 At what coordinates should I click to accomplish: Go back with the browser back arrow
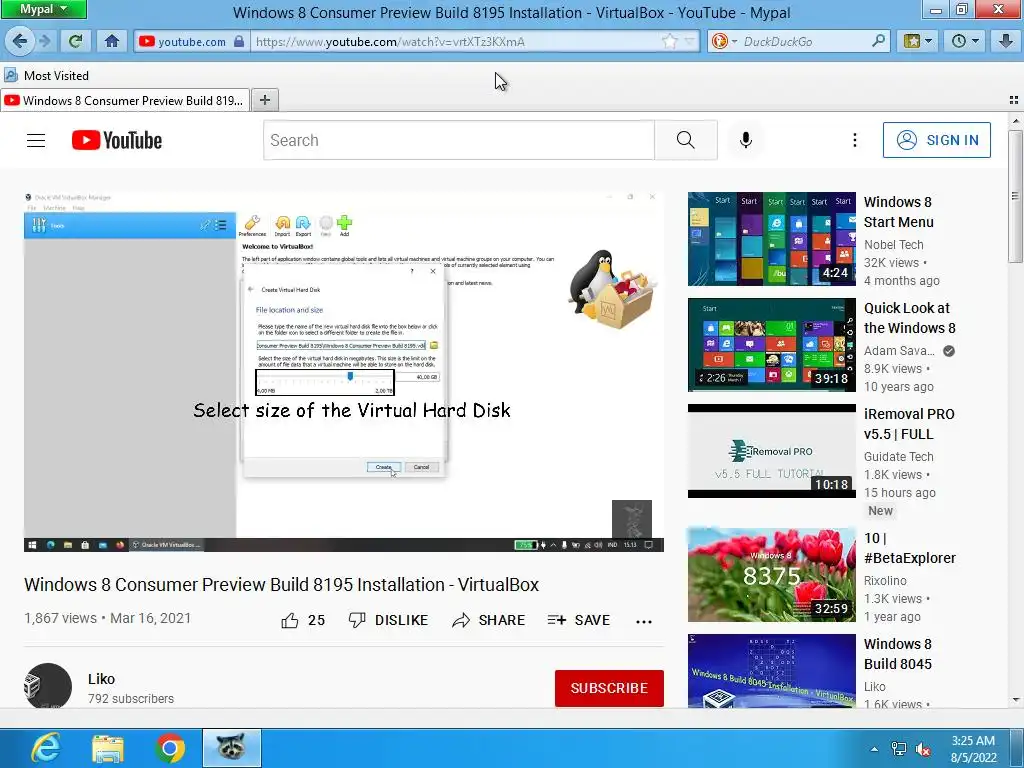pyautogui.click(x=20, y=41)
